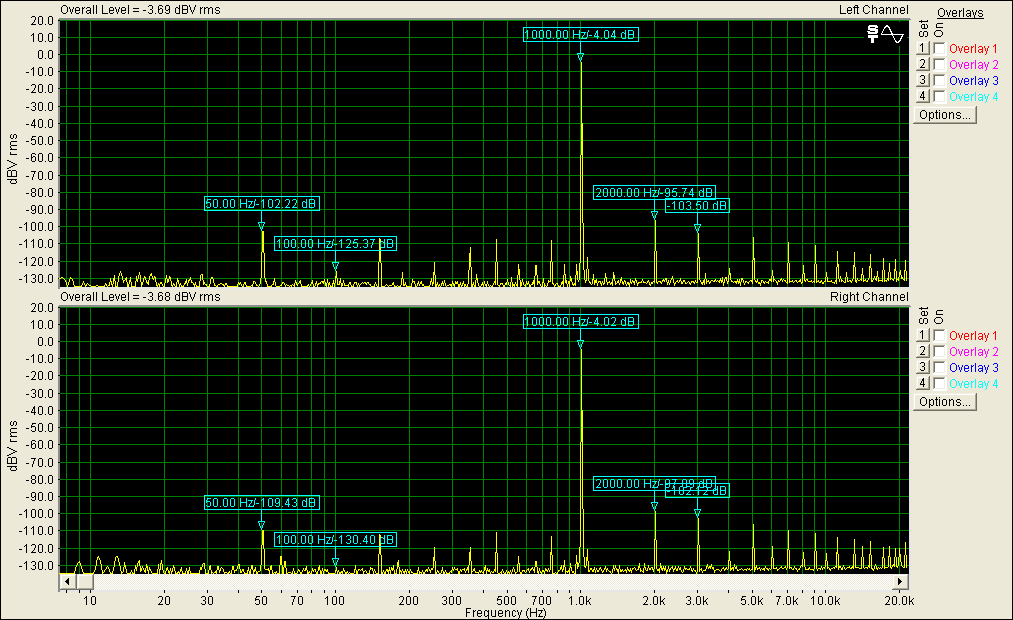Open the Right Channel Options... dialog
The height and width of the screenshot is (620, 1013).
[x=945, y=402]
